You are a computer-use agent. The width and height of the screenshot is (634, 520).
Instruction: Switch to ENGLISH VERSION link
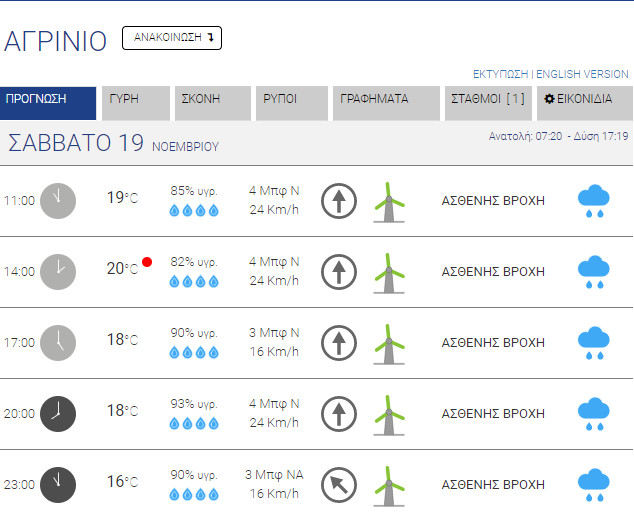point(583,74)
